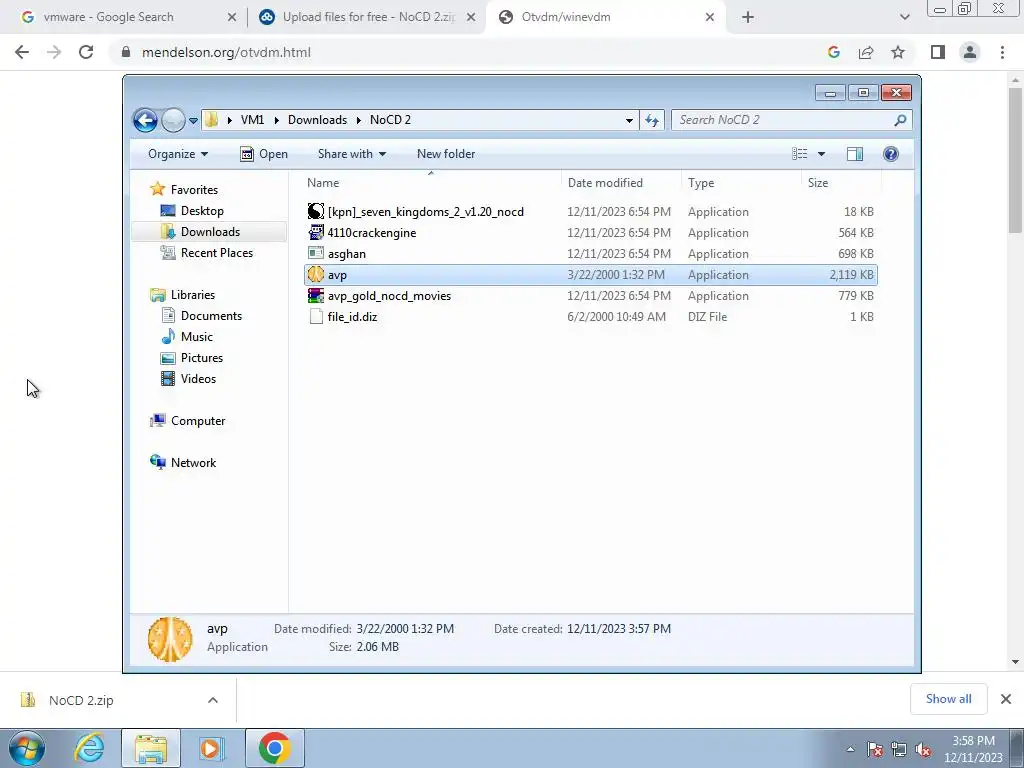Sort by Date modified column header
The image size is (1024, 768).
tap(620, 183)
